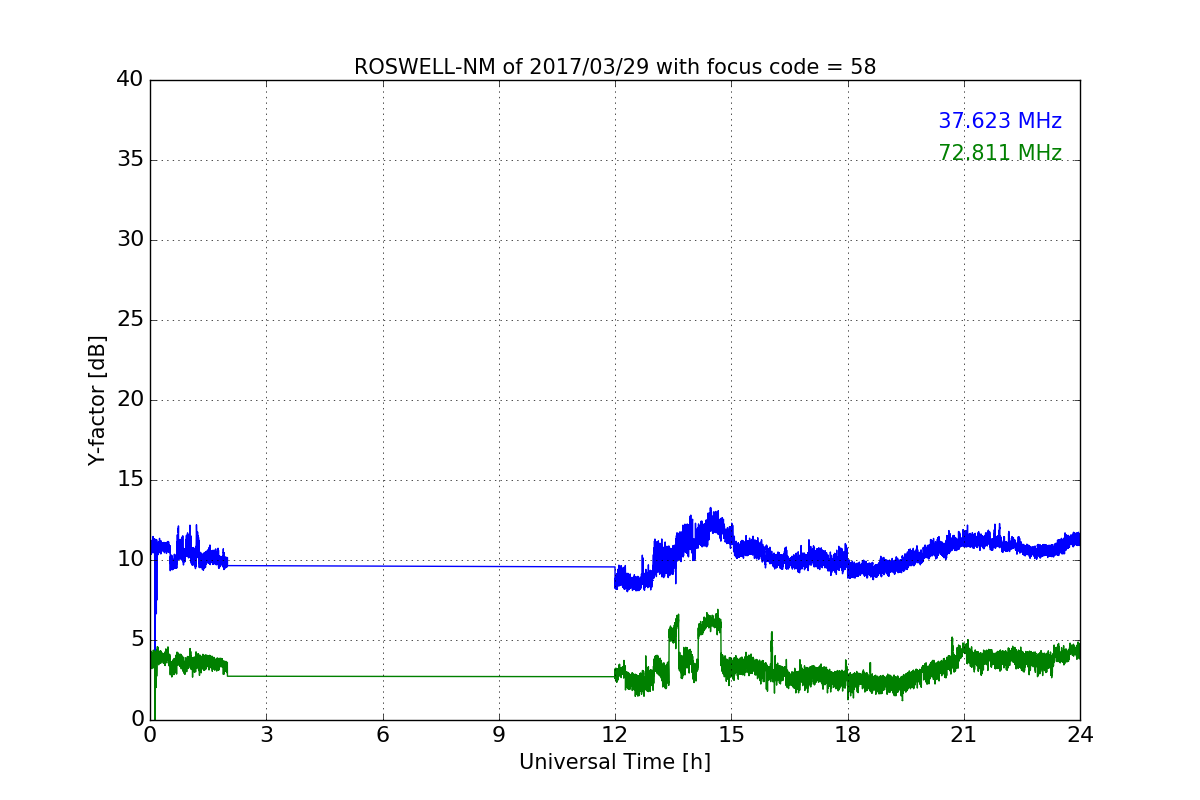1200x800 pixels.
Task: Click x-axis tick label 24
Action: (x=1080, y=735)
